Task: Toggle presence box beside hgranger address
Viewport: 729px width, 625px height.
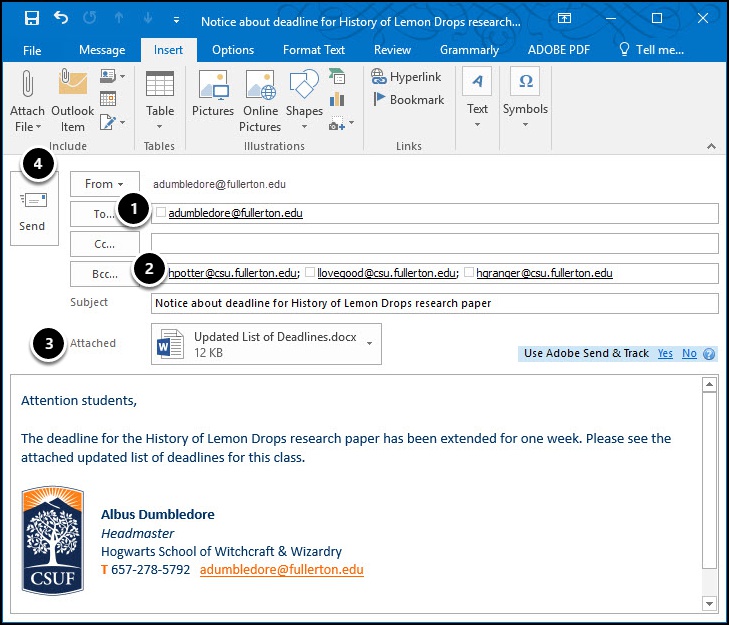Action: (x=469, y=272)
